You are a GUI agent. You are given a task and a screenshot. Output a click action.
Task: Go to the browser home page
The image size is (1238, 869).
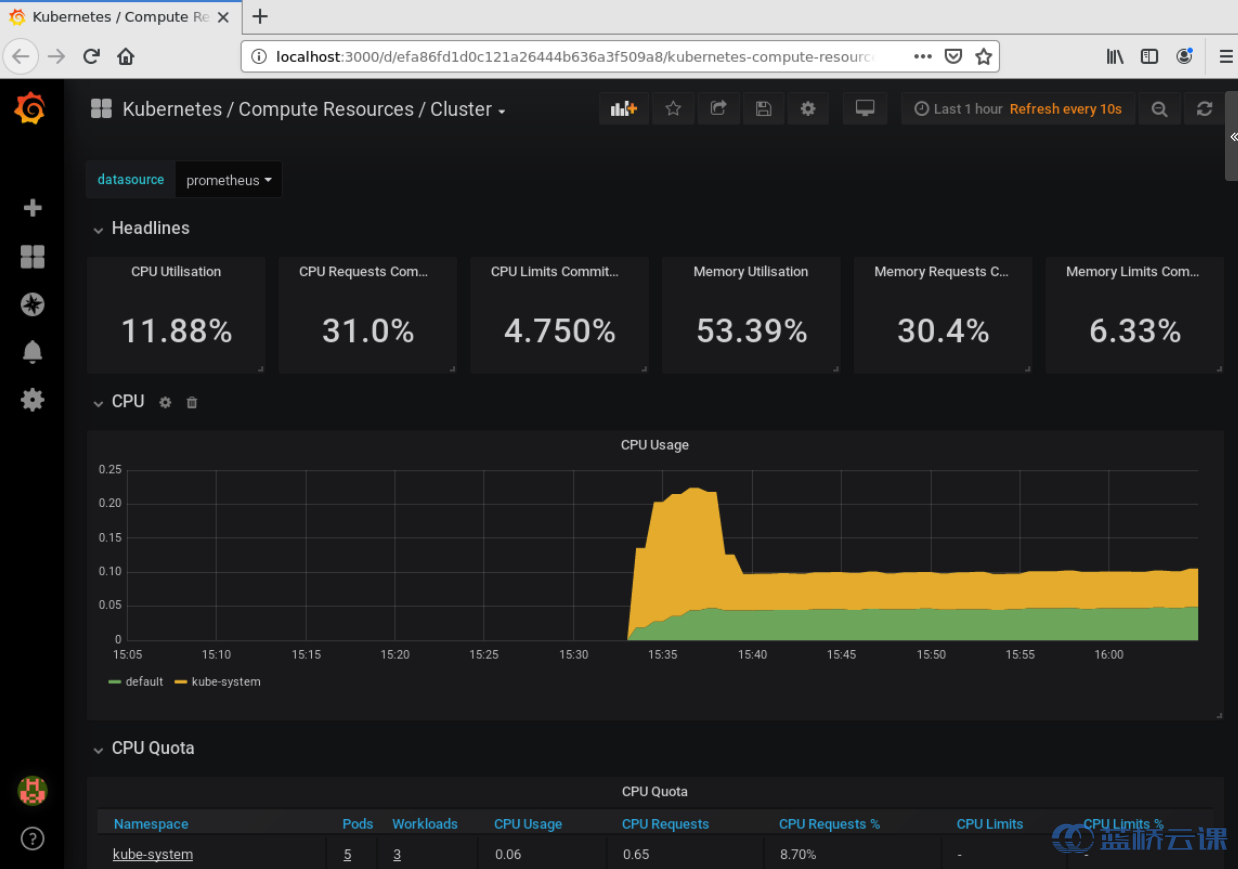coord(125,56)
